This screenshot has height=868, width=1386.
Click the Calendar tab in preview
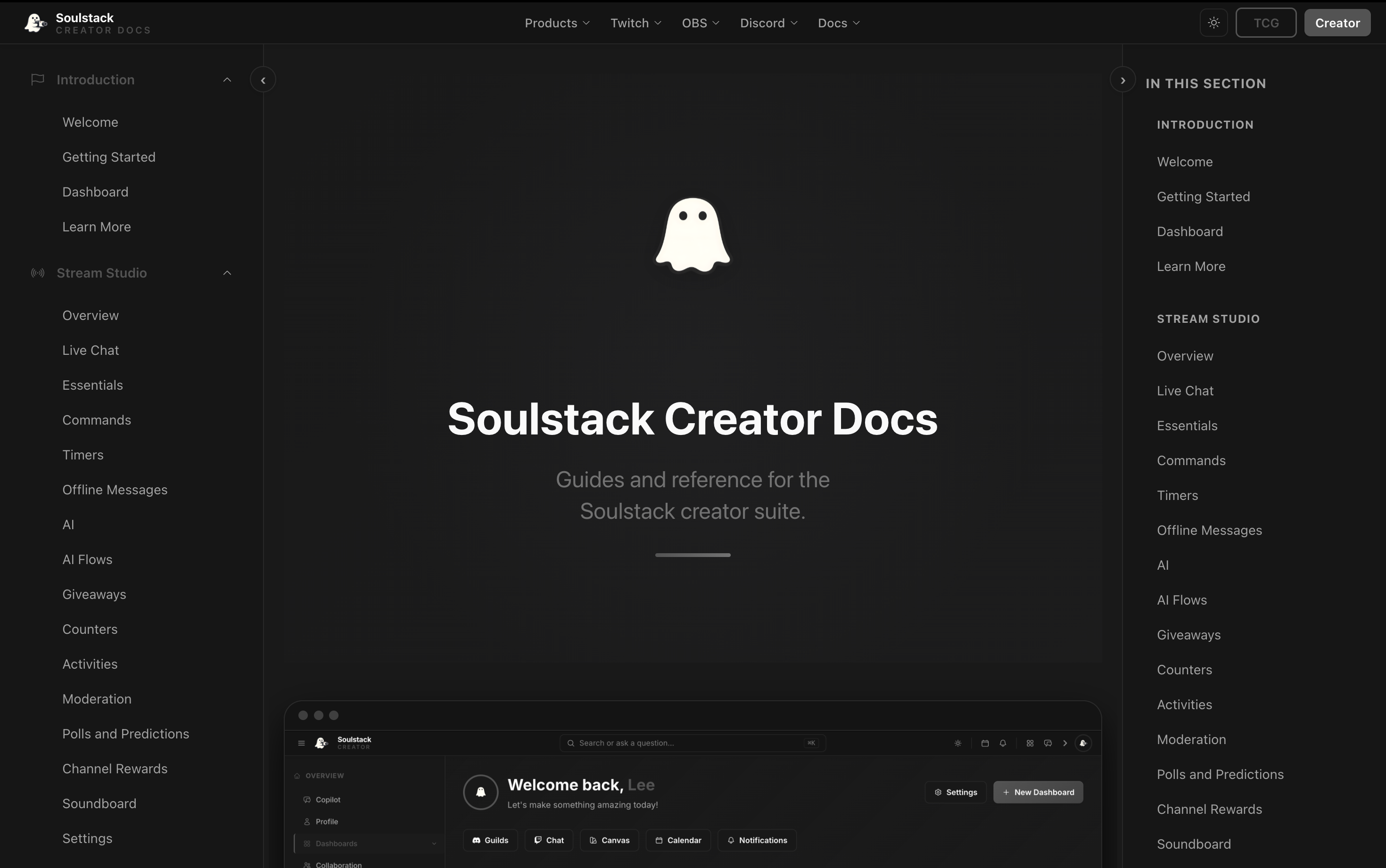678,841
